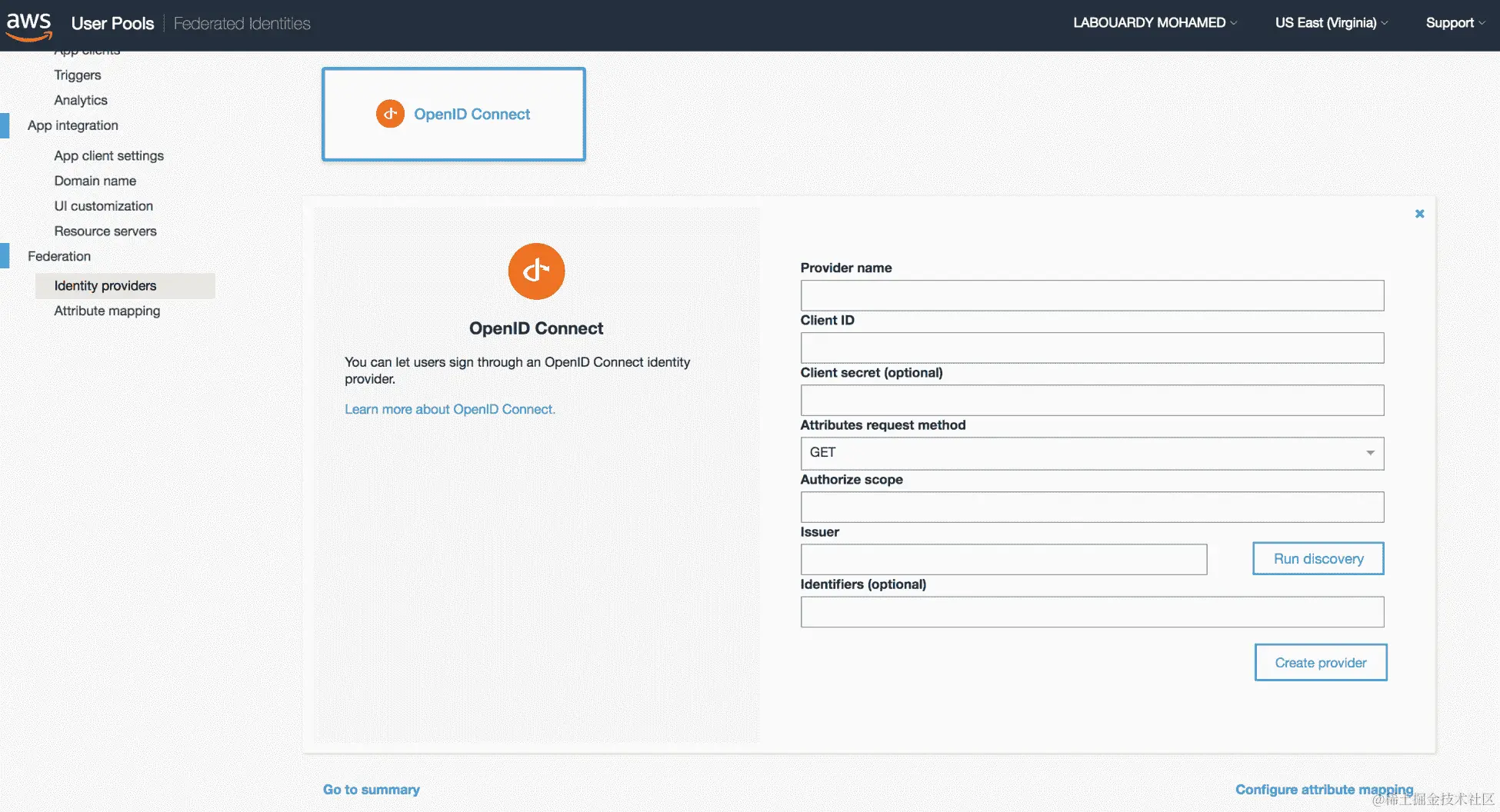Screen dimensions: 1500x812
Task: Follow the Go to summary link
Action: 372,790
